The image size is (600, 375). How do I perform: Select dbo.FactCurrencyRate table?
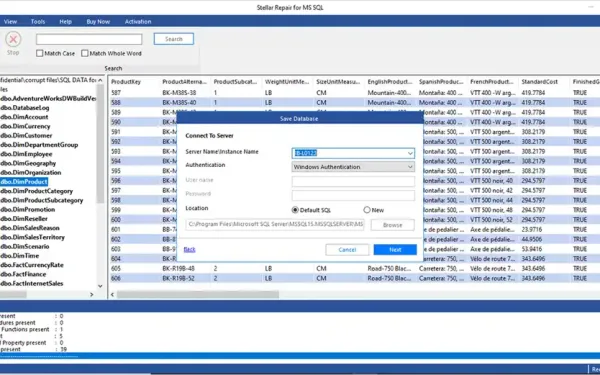point(32,265)
